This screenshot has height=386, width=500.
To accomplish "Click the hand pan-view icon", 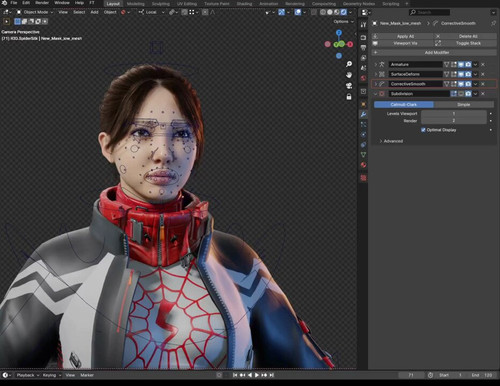I will pyautogui.click(x=349, y=75).
